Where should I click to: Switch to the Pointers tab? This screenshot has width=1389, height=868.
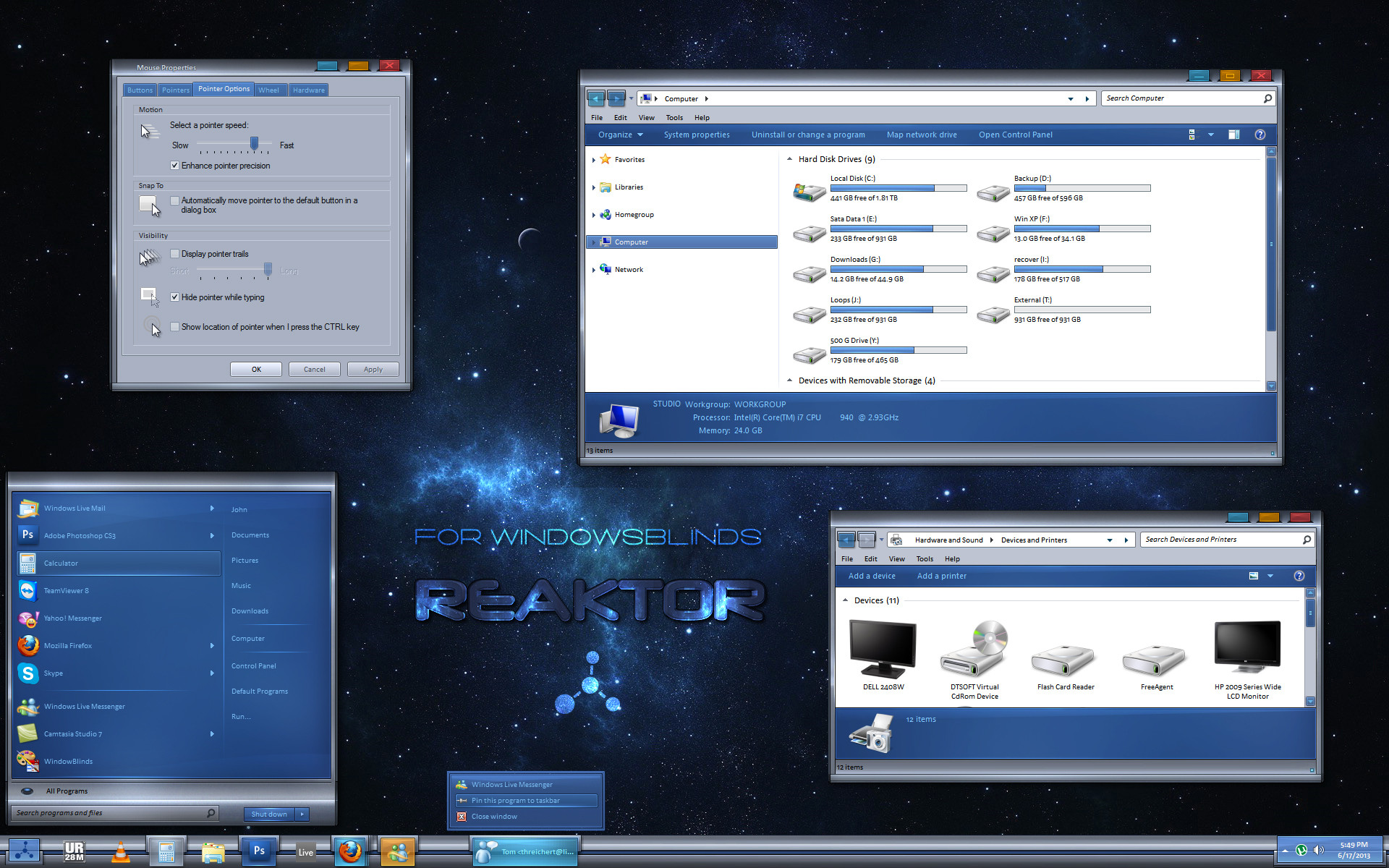point(175,90)
